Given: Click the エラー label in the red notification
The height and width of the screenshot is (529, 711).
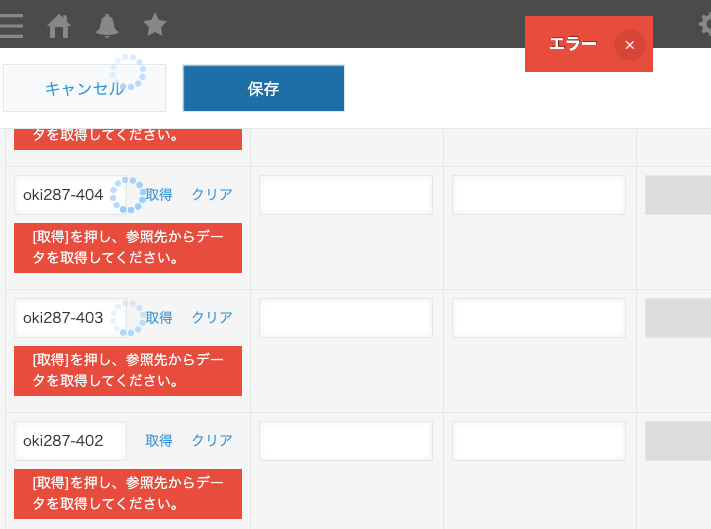Looking at the screenshot, I should click(x=573, y=44).
